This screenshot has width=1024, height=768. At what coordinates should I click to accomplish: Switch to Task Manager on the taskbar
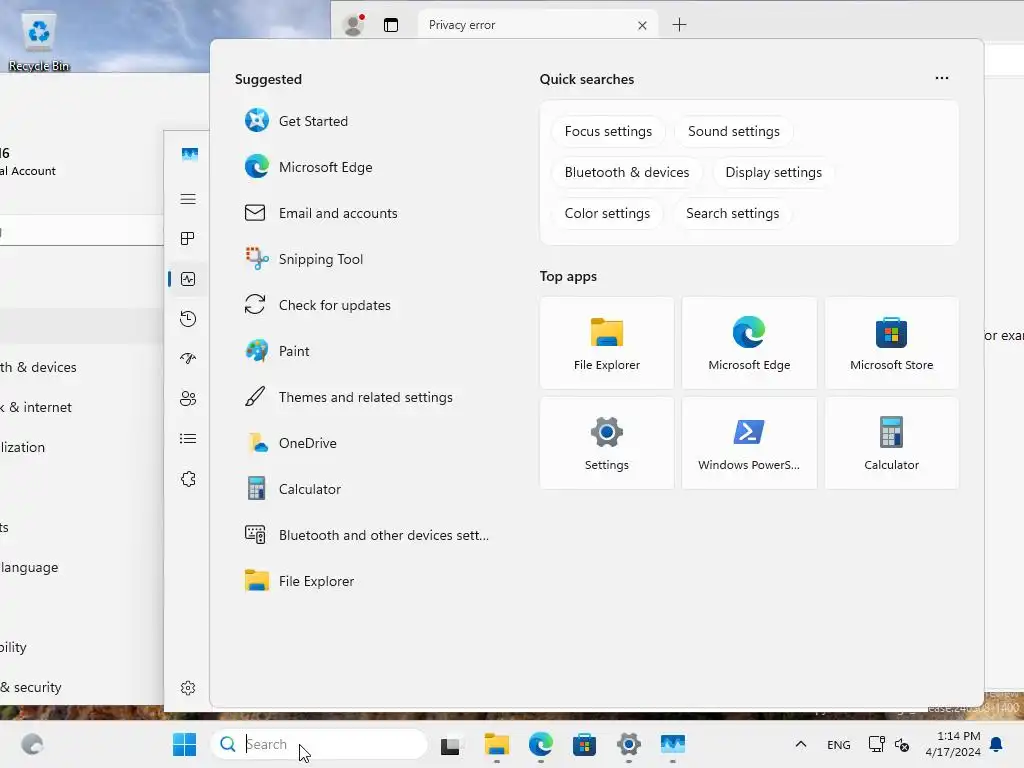pos(673,744)
